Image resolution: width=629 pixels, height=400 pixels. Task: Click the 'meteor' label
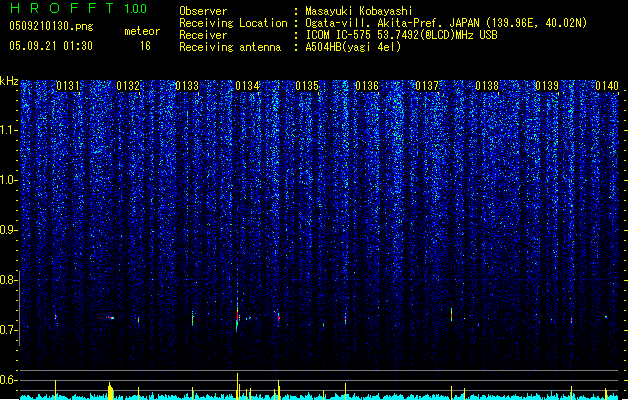(142, 31)
